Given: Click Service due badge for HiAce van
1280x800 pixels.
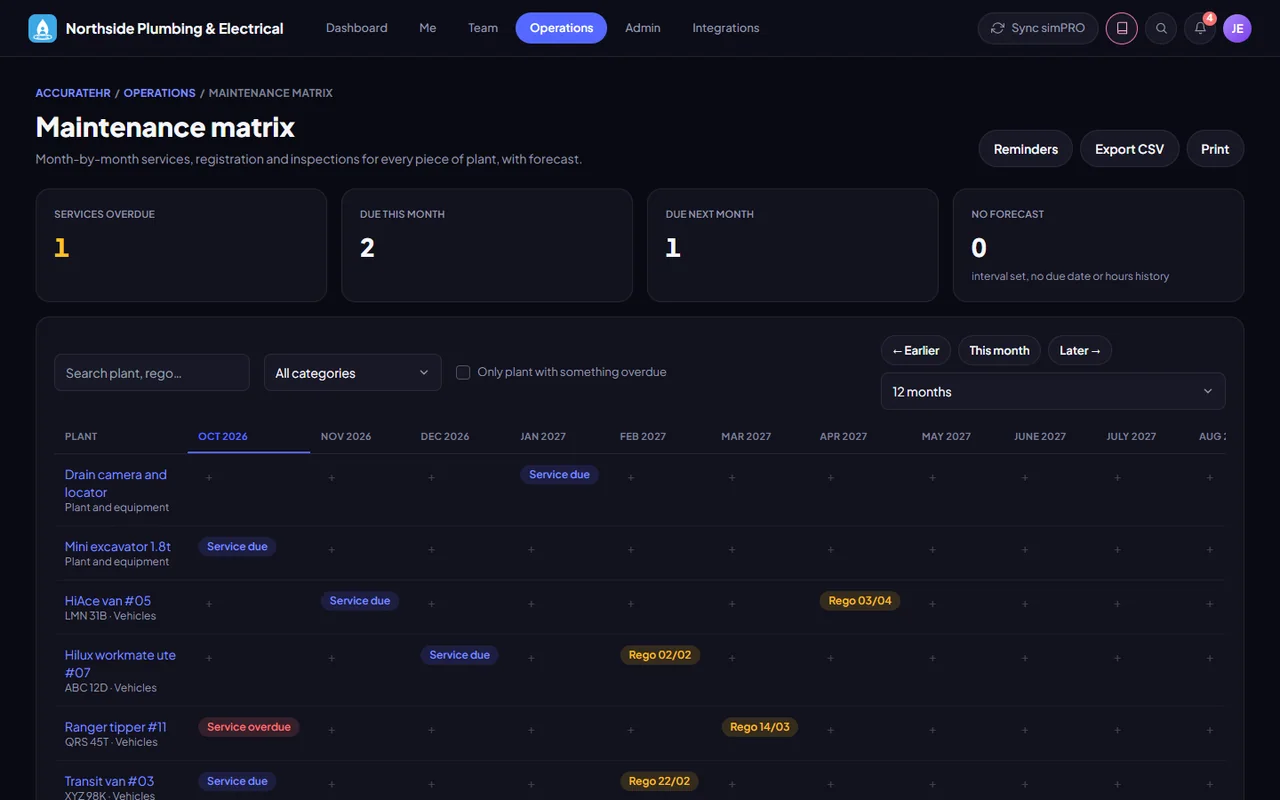Looking at the screenshot, I should [360, 601].
